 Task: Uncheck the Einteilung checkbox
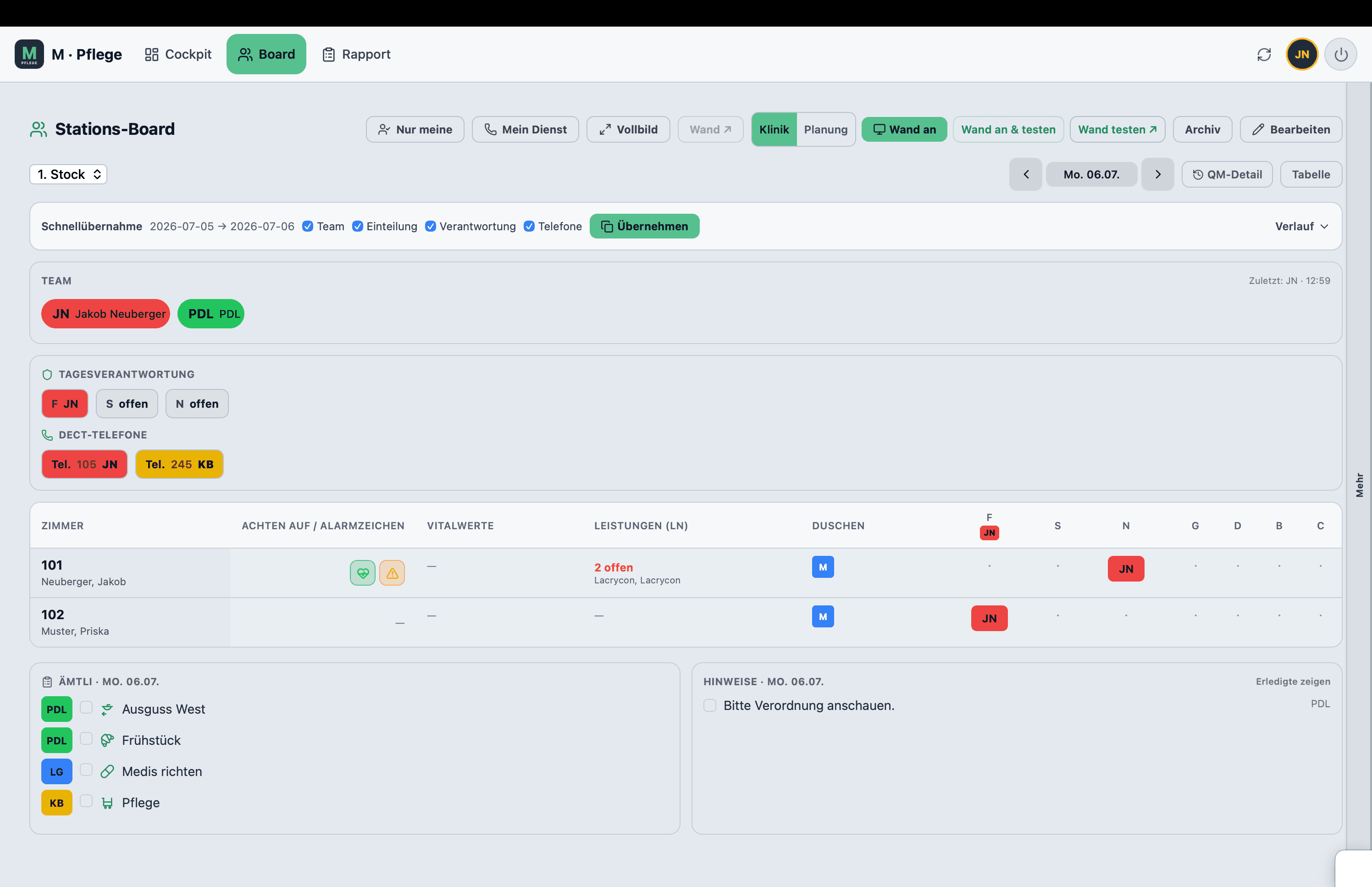pyautogui.click(x=358, y=227)
